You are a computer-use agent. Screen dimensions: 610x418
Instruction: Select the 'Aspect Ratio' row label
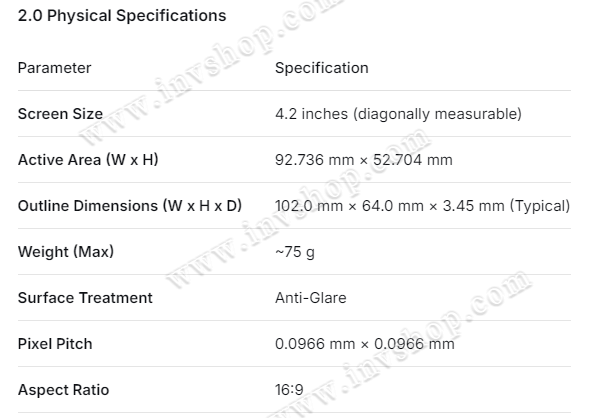(x=63, y=390)
